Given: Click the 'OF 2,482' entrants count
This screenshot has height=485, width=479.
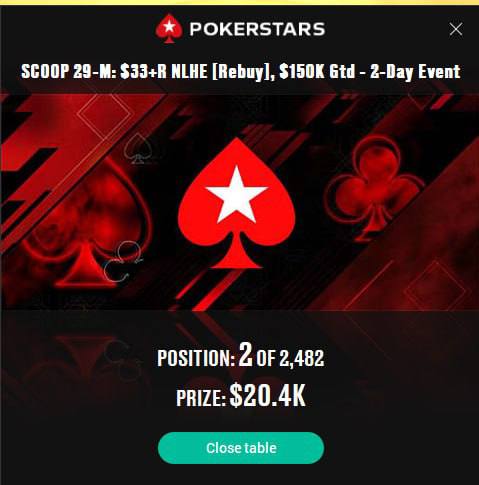Looking at the screenshot, I should coord(290,358).
